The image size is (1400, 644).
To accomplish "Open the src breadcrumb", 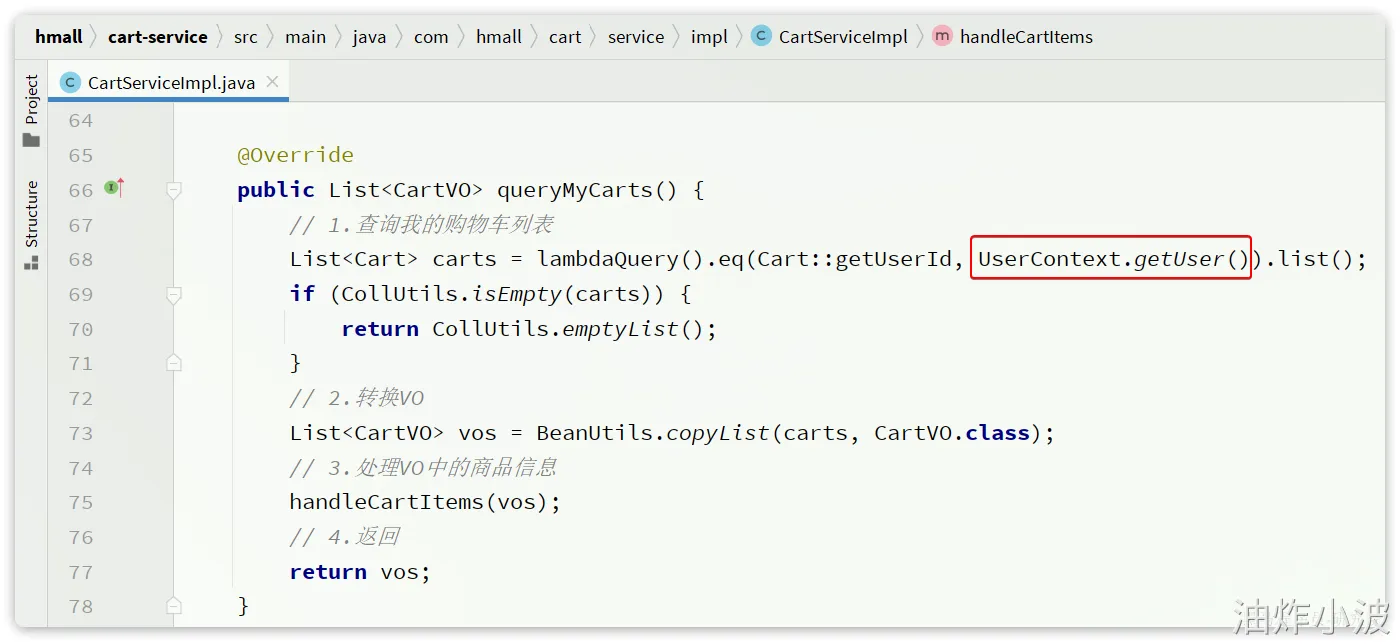I will click(246, 37).
